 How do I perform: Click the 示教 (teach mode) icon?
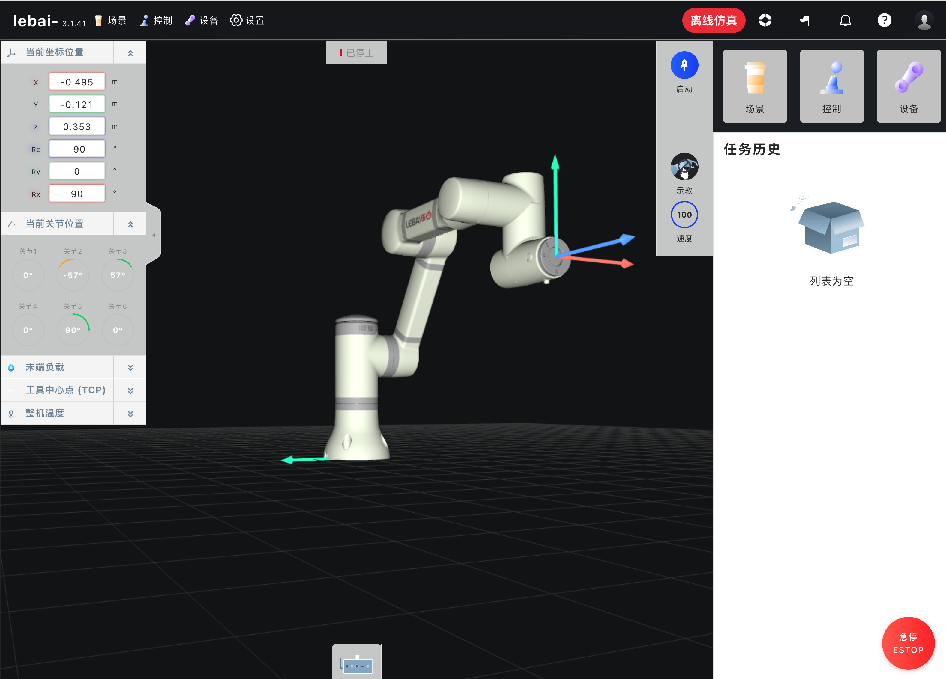click(684, 167)
